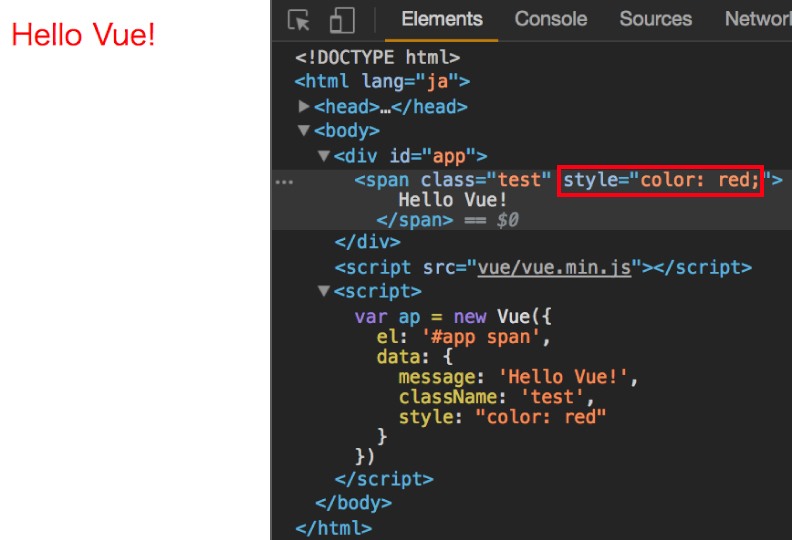Collapse the inline script element
792x540 pixels.
pos(324,291)
